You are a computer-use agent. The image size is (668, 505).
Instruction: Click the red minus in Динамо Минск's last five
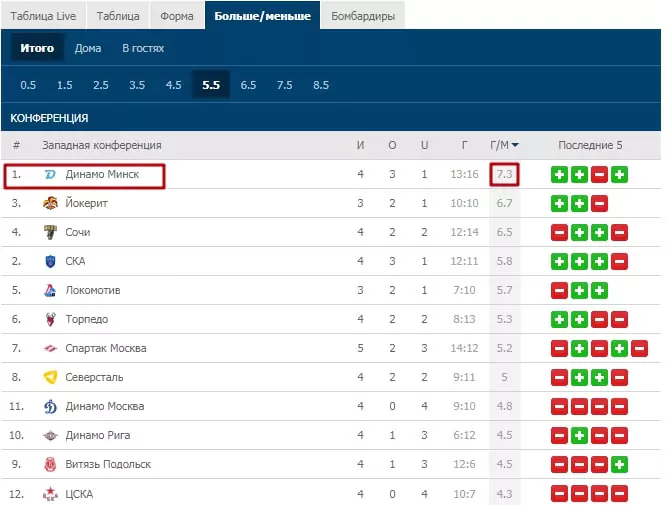tap(599, 175)
